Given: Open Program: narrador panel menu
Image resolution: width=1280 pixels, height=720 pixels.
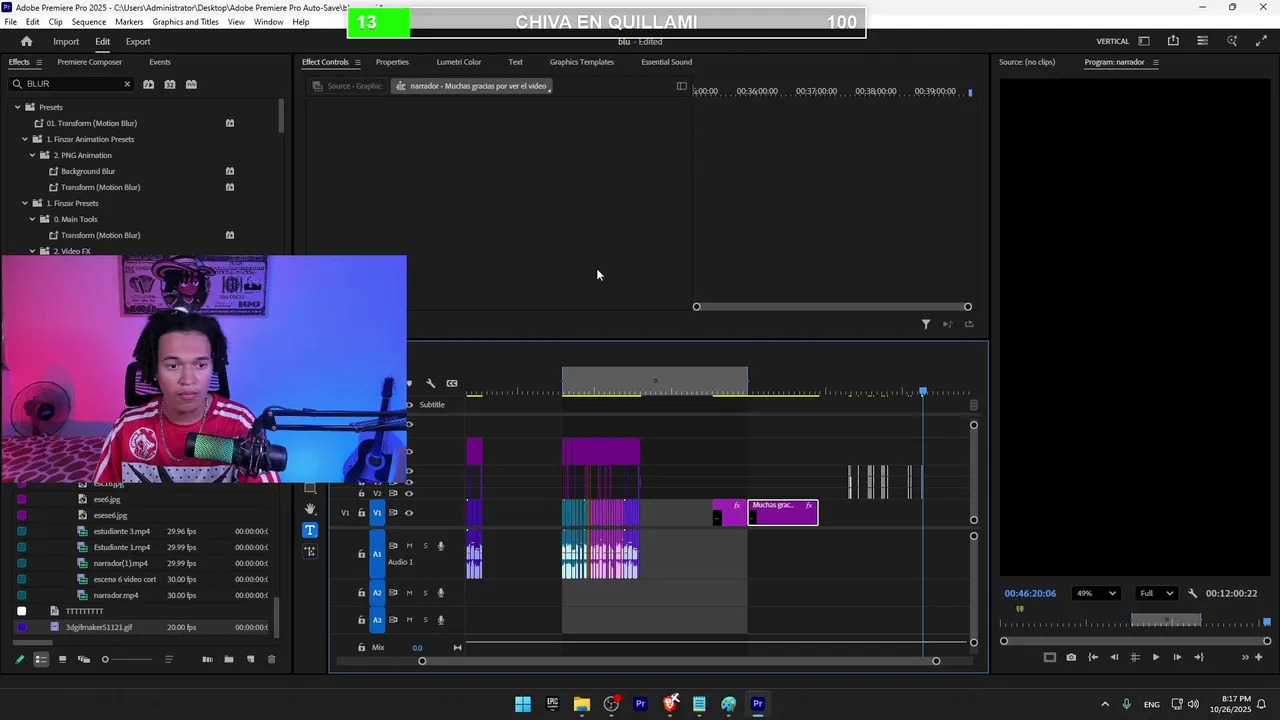Looking at the screenshot, I should click(x=1155, y=62).
